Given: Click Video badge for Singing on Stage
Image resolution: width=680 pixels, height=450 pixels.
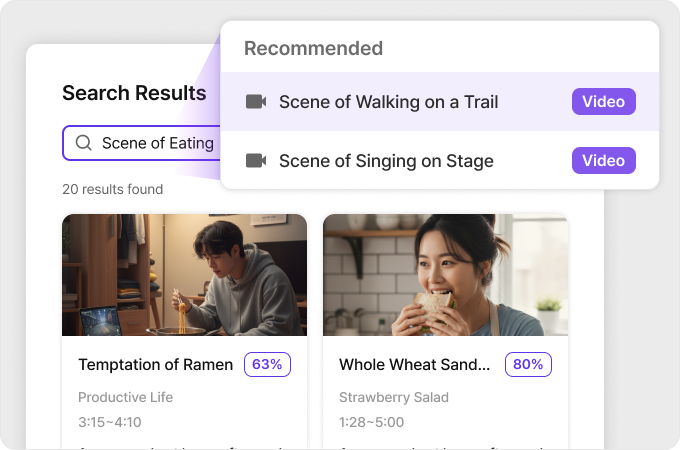Looking at the screenshot, I should (x=603, y=161).
